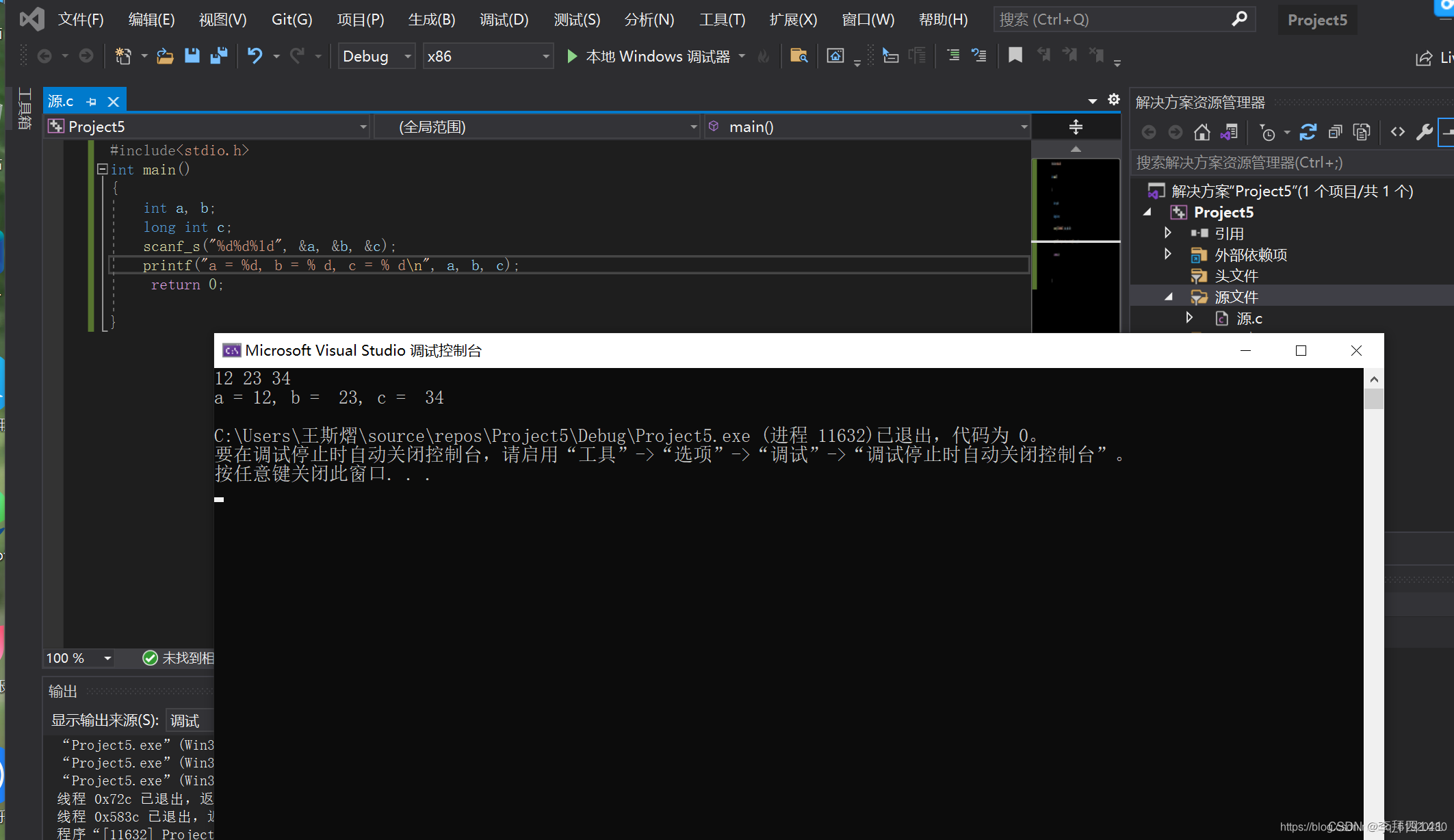Click the find in files icon

click(x=799, y=56)
